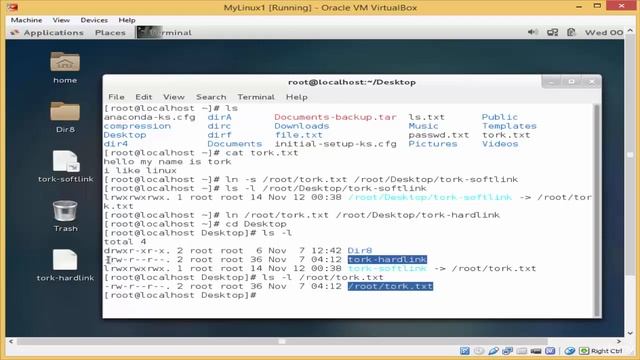Click the terminal vertical scrollbar
Image resolution: width=640 pixels, height=360 pixels.
coord(597,210)
